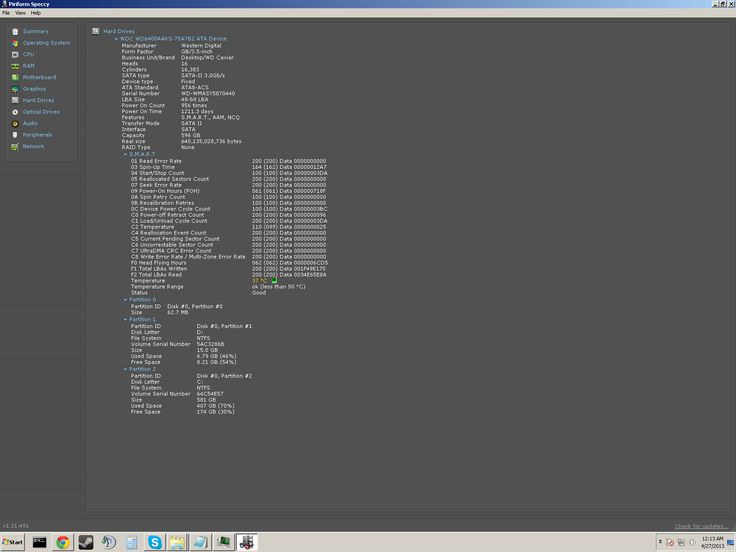Click the active Speccy taskbar button
Screen dimensions: 736x552
pyautogui.click(x=247, y=542)
